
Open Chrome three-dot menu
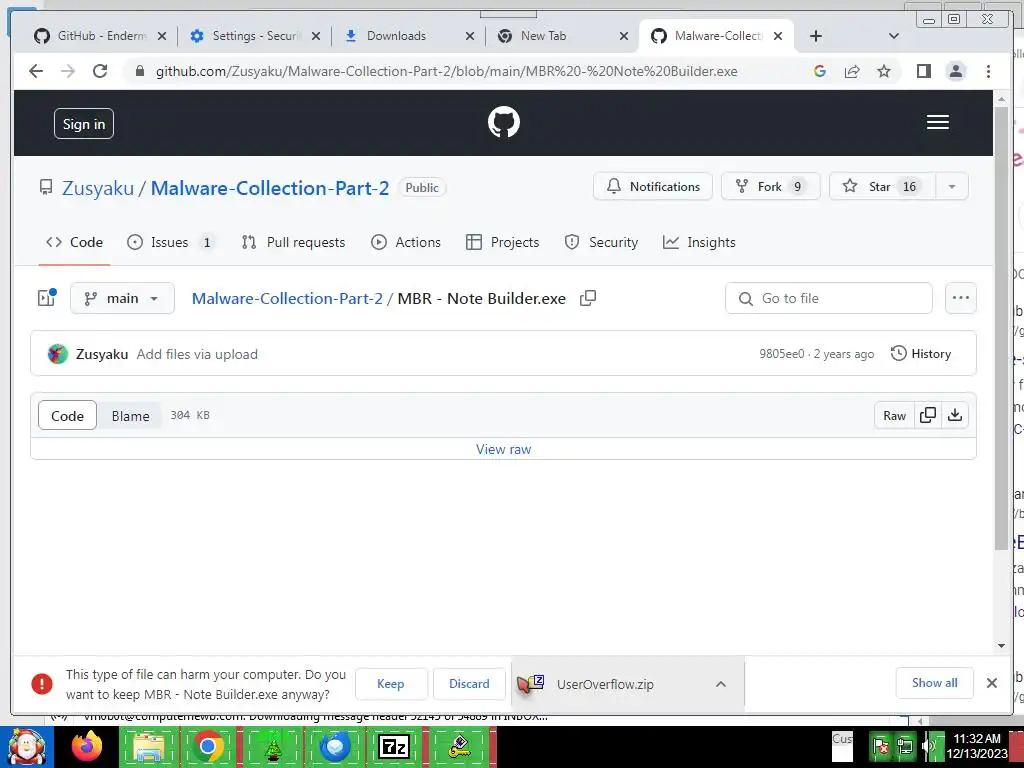(988, 71)
